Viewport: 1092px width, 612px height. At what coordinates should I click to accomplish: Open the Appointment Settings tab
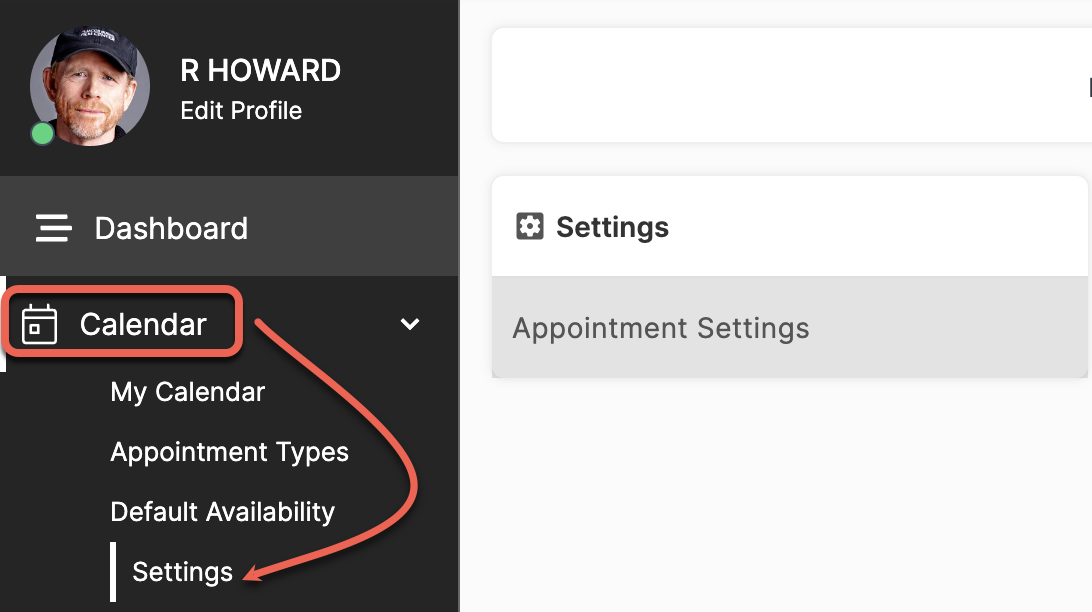pyautogui.click(x=790, y=327)
